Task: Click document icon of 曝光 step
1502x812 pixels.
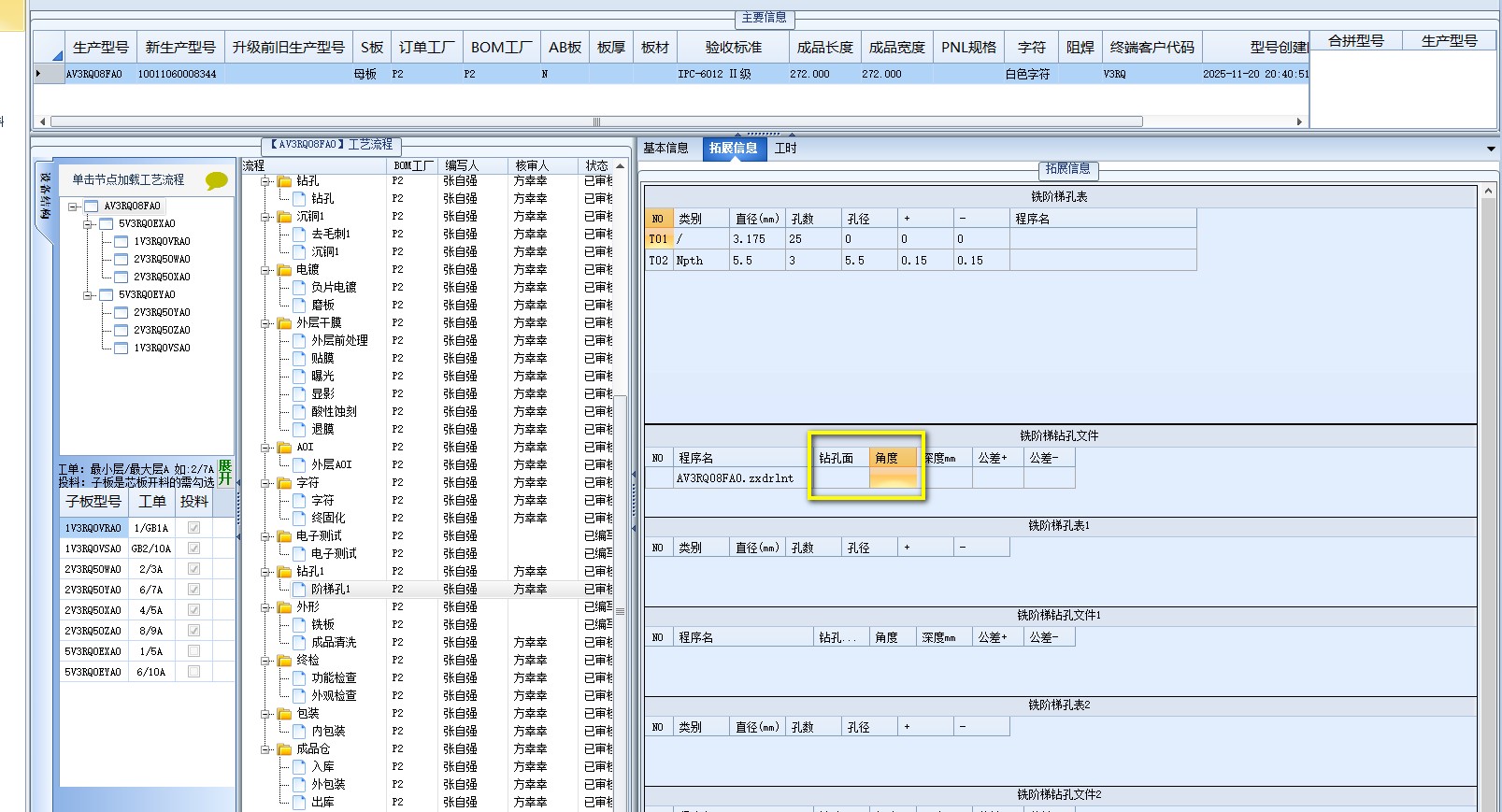Action: (x=299, y=377)
